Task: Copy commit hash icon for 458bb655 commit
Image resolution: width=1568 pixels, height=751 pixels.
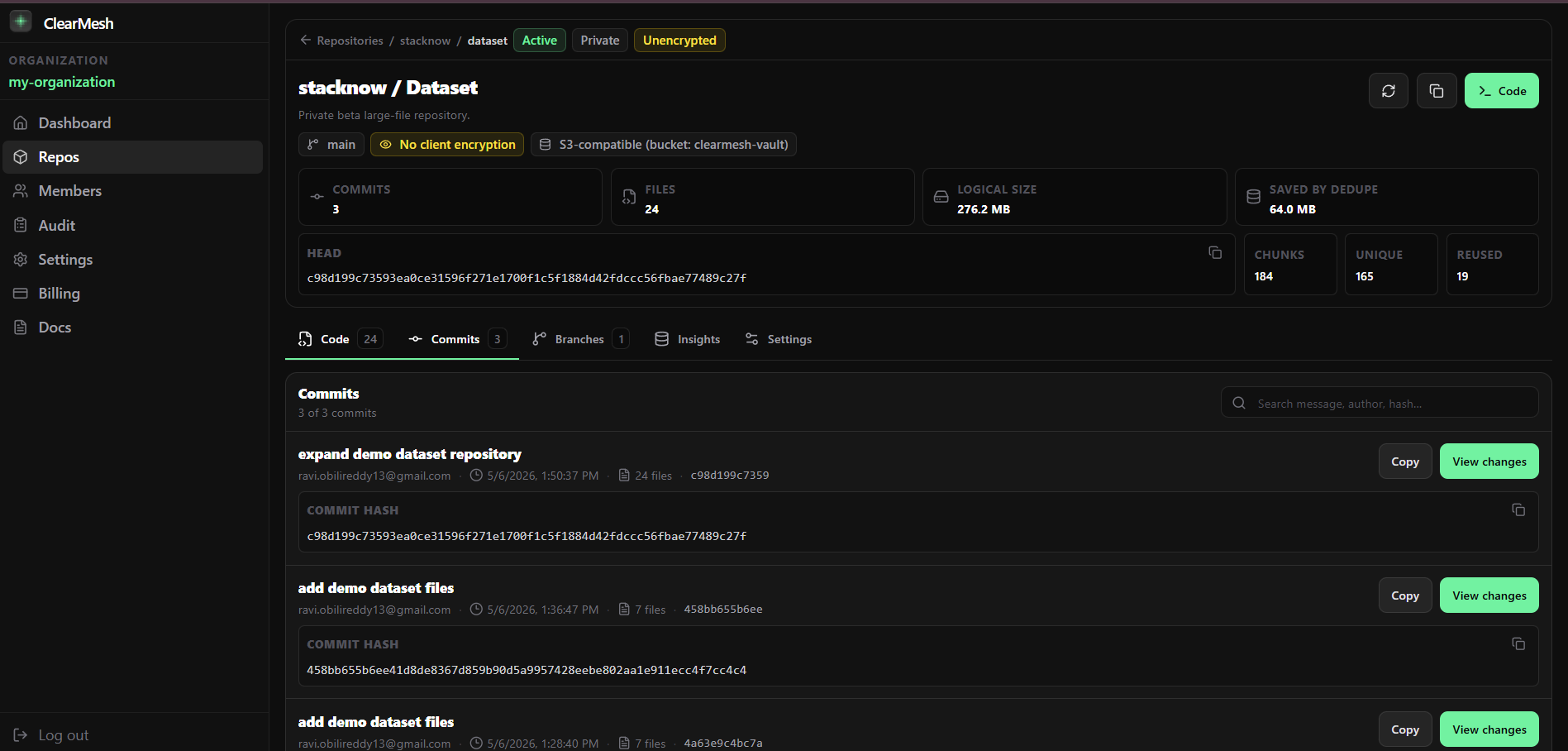Action: [1518, 643]
